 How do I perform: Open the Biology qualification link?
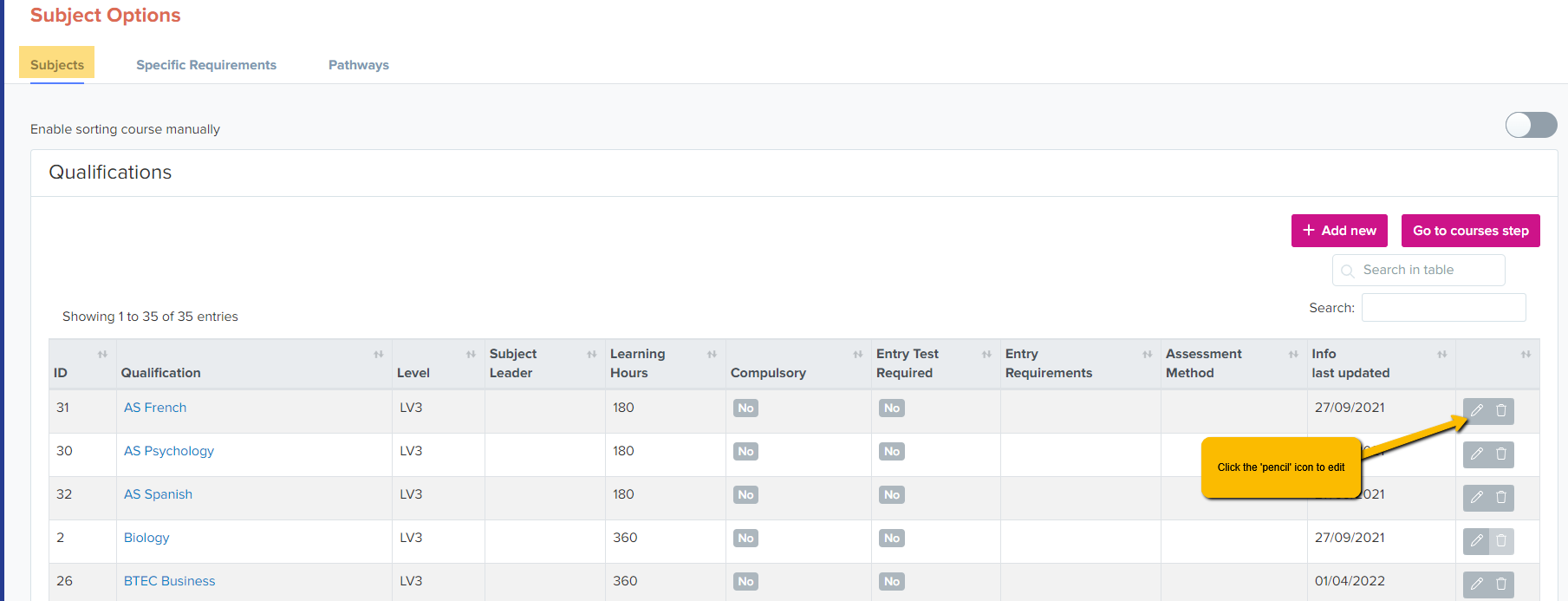point(146,538)
